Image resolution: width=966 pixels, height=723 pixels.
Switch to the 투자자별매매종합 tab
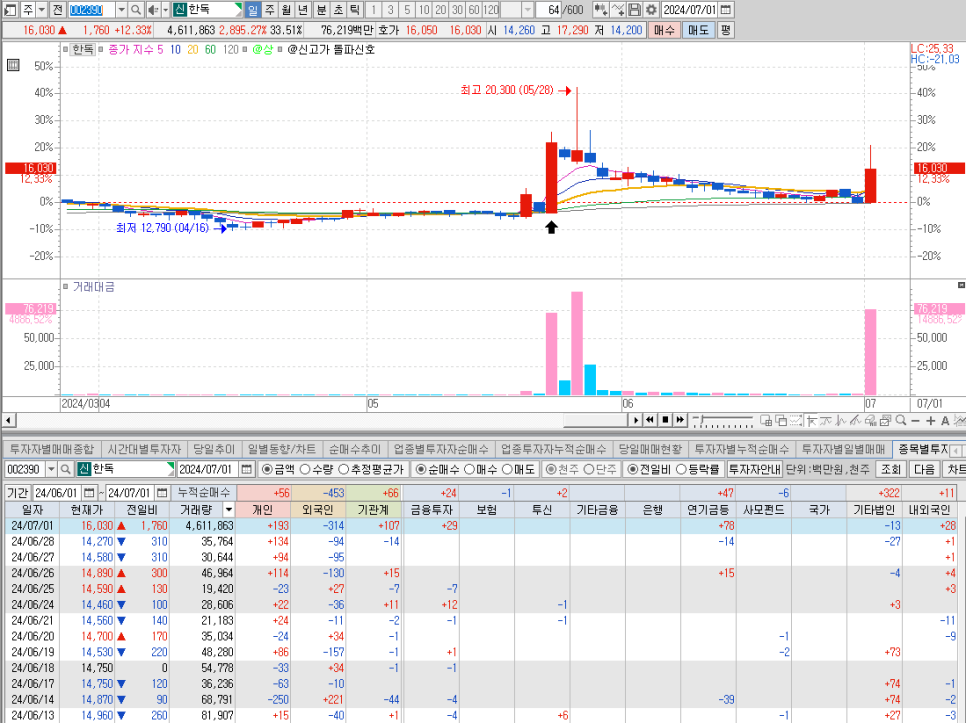point(52,449)
